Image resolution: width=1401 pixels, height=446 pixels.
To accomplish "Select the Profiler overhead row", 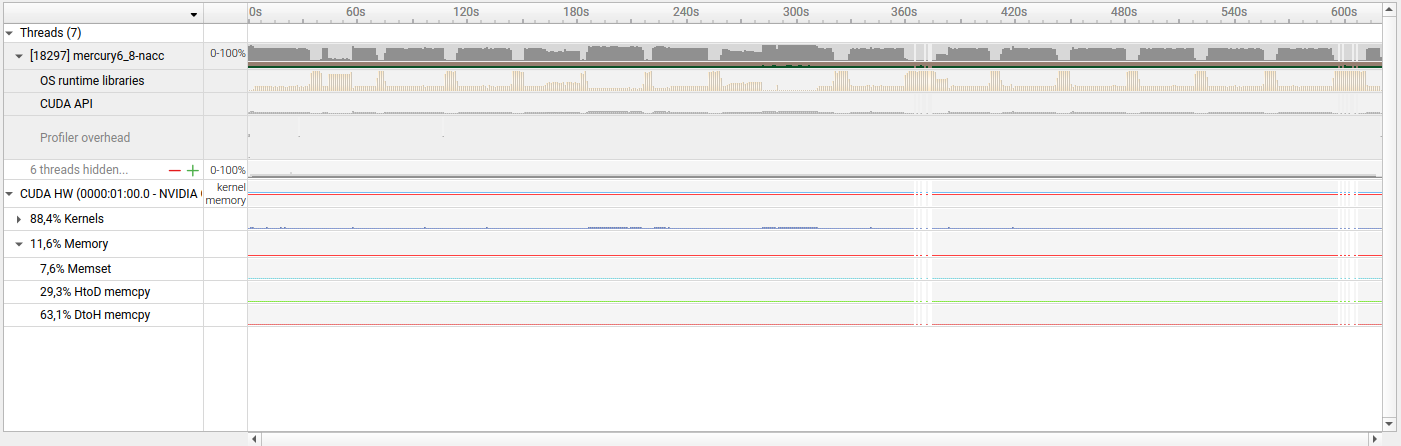I will coord(85,138).
